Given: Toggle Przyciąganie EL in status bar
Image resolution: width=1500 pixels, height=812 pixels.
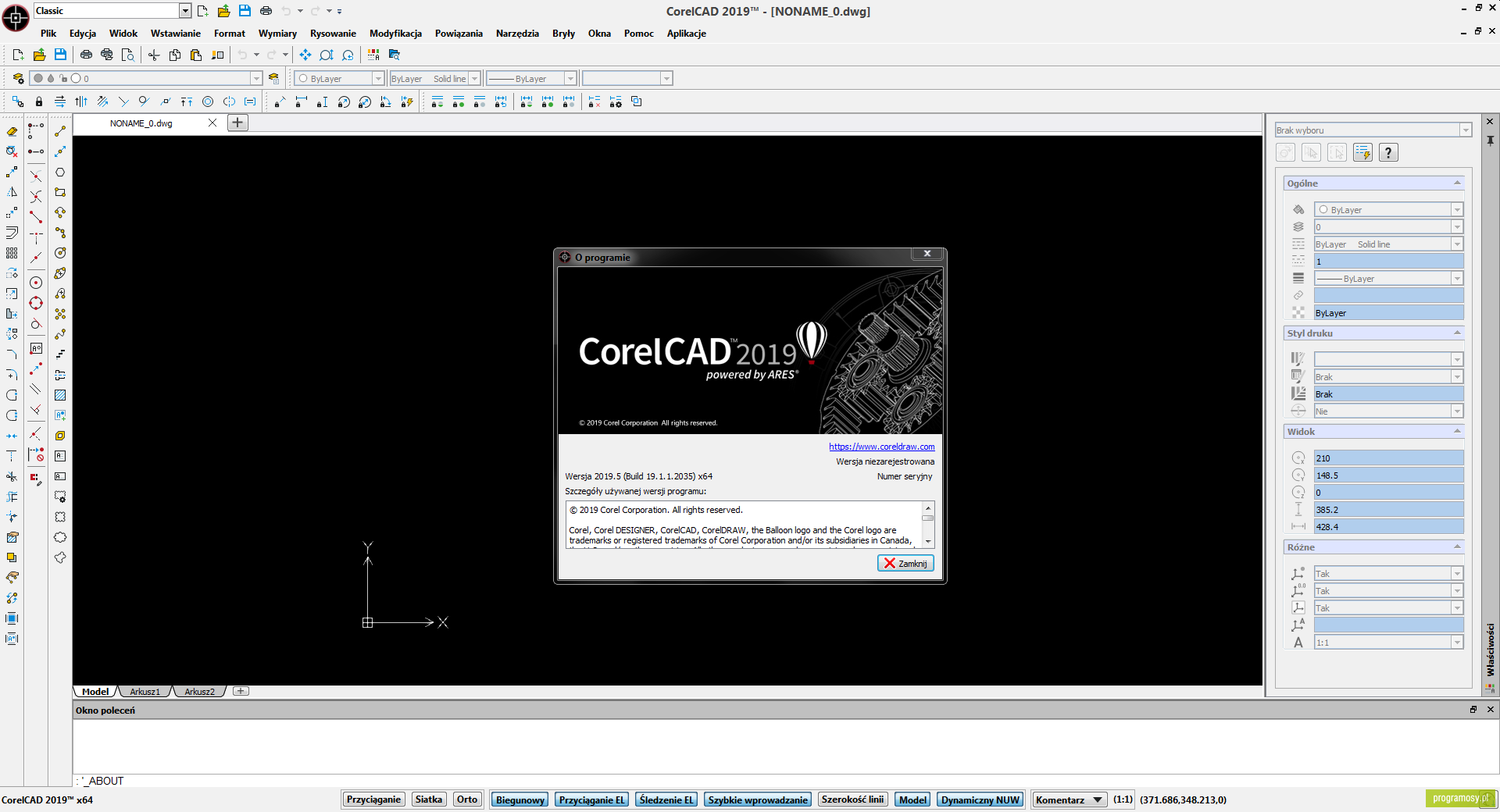Looking at the screenshot, I should pos(592,800).
